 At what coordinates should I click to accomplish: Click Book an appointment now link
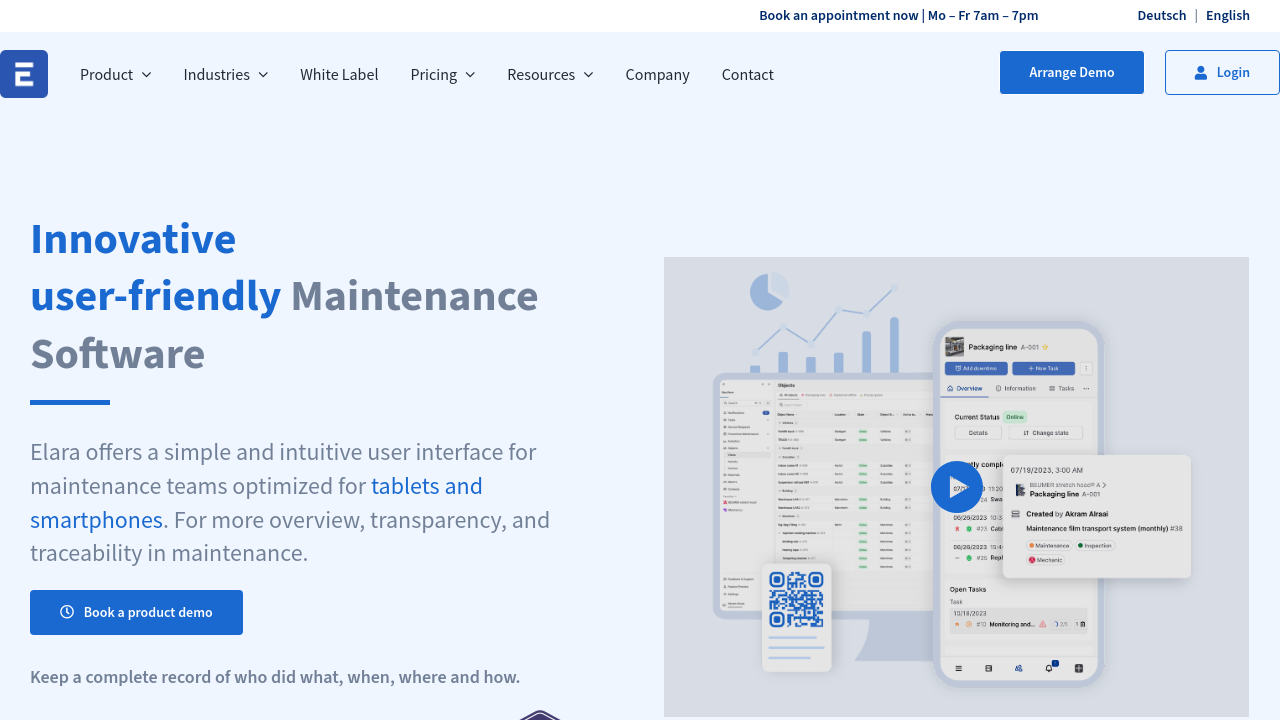point(838,15)
